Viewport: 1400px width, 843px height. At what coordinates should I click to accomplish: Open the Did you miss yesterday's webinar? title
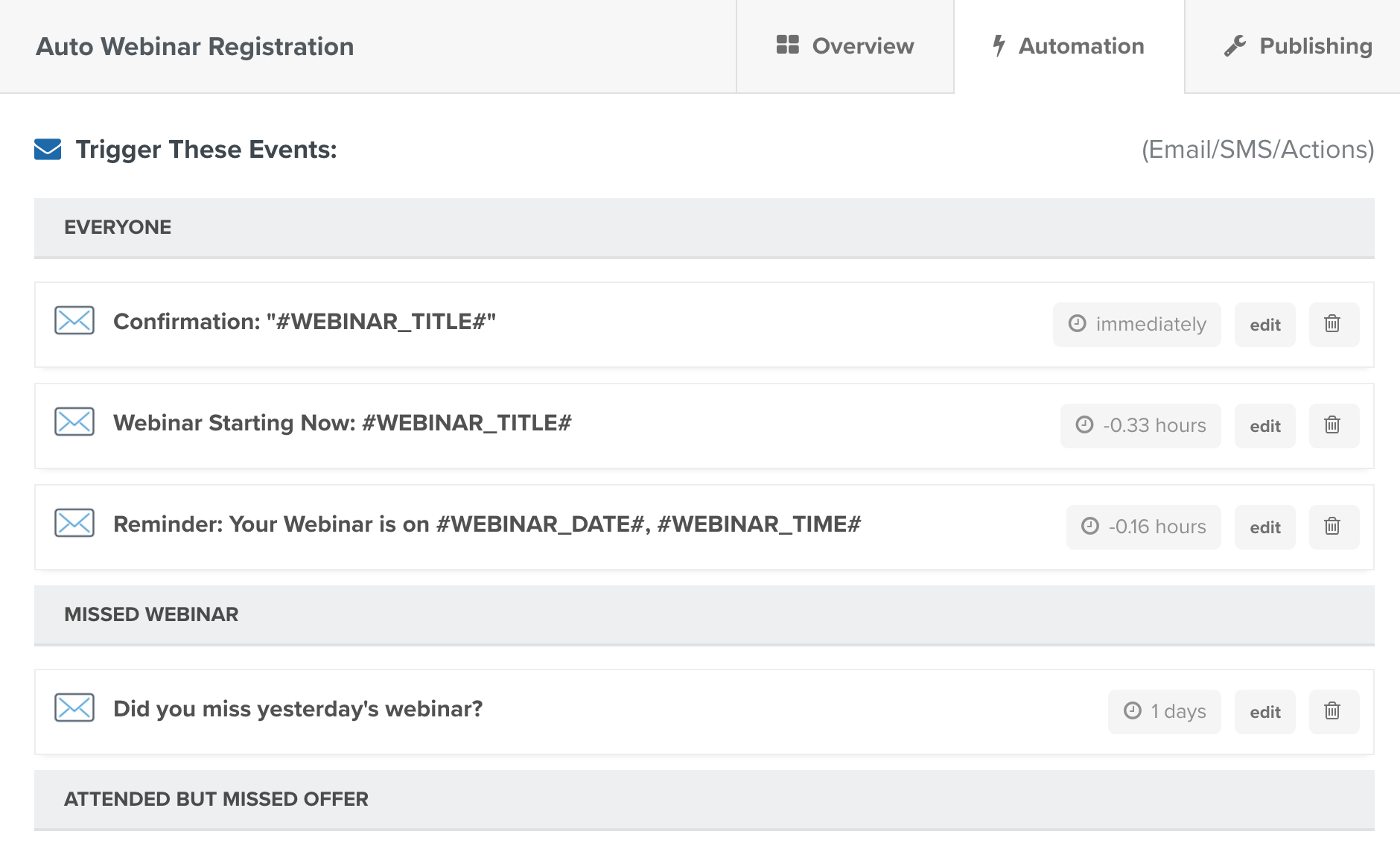[298, 709]
